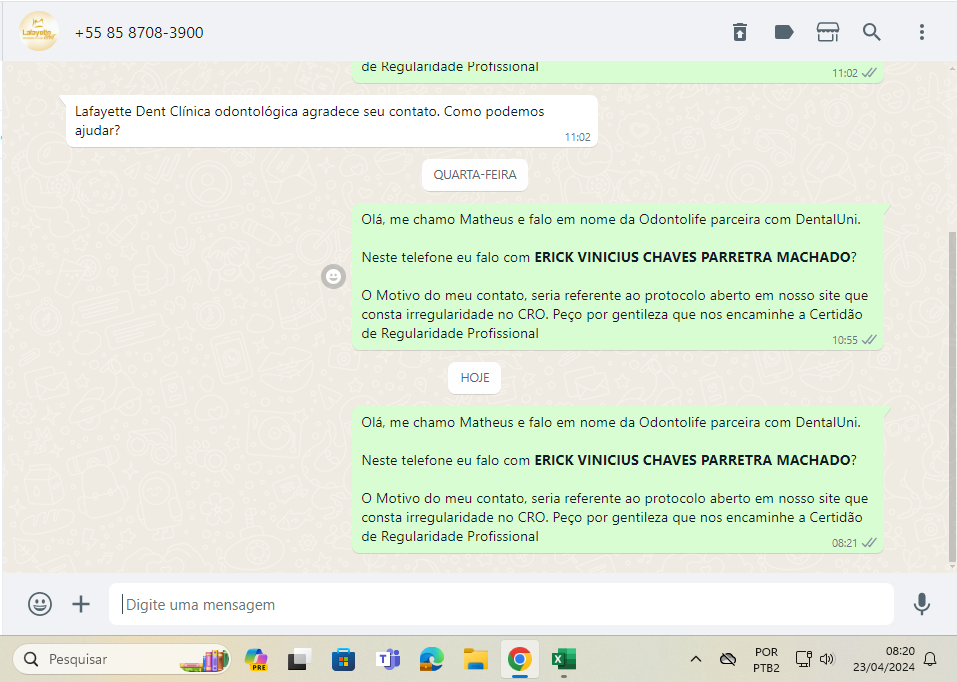957x682 pixels.
Task: Open Task View icon in the taskbar
Action: [x=299, y=659]
